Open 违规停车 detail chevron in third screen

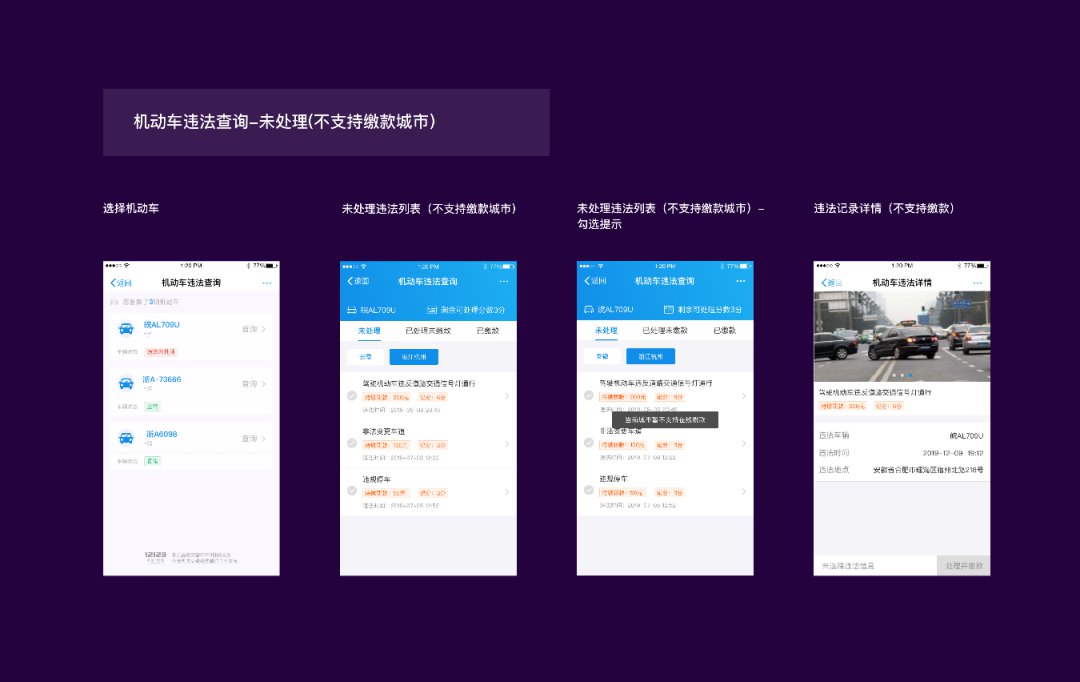click(744, 490)
